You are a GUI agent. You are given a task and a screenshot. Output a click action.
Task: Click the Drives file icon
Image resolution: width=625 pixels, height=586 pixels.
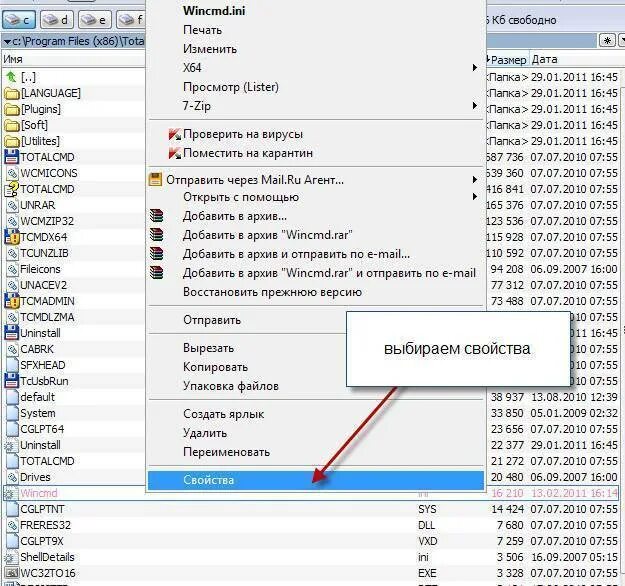[x=12, y=477]
